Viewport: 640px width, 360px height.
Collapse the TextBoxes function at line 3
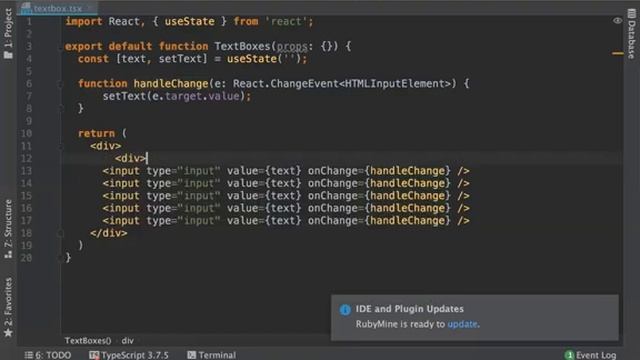pos(60,47)
